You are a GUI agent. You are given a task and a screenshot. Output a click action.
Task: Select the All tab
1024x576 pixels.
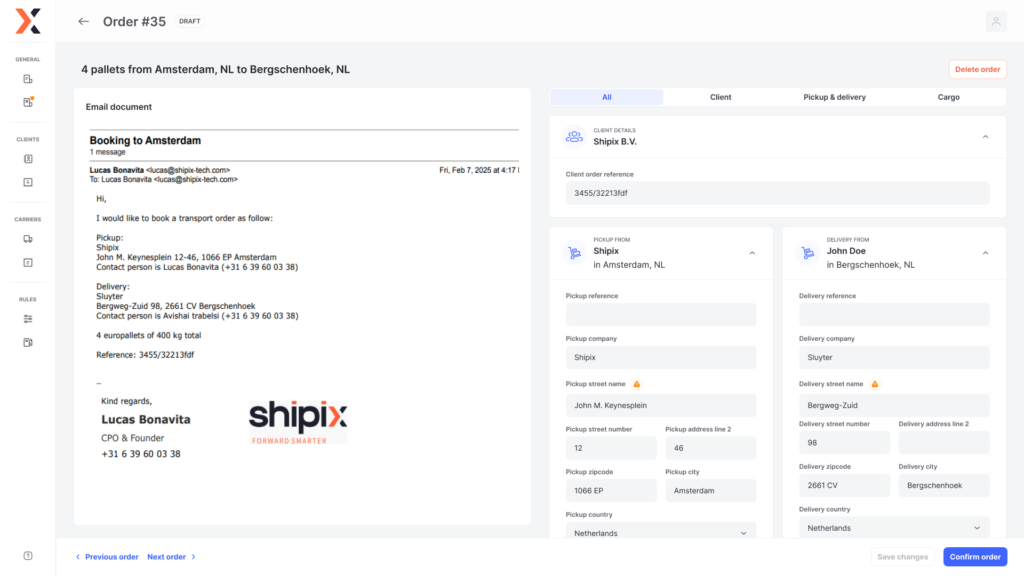coord(607,97)
